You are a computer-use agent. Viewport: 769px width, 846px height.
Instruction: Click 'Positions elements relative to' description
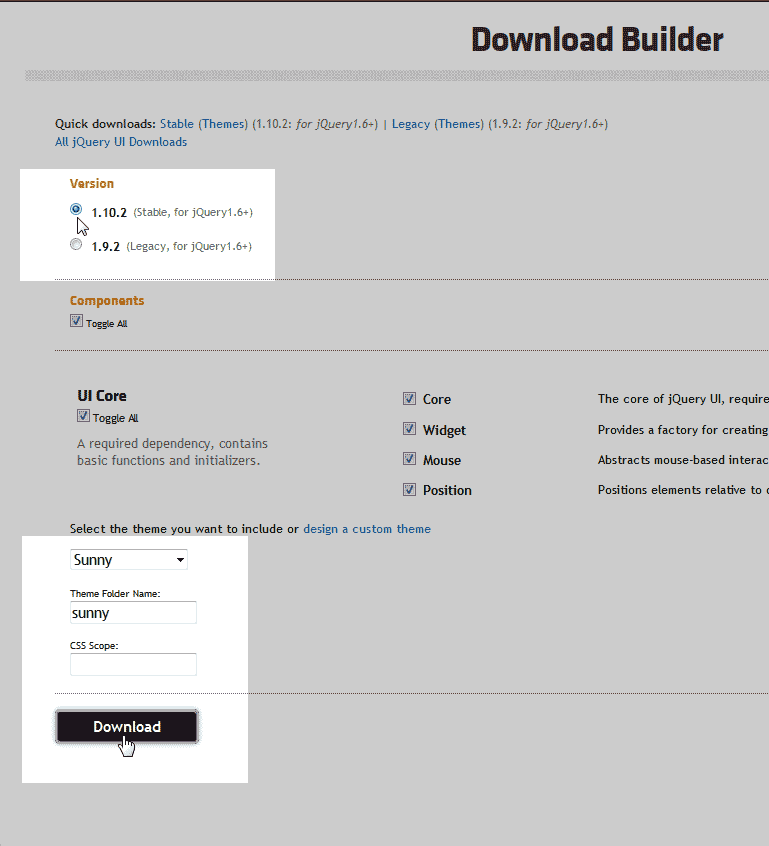[683, 490]
